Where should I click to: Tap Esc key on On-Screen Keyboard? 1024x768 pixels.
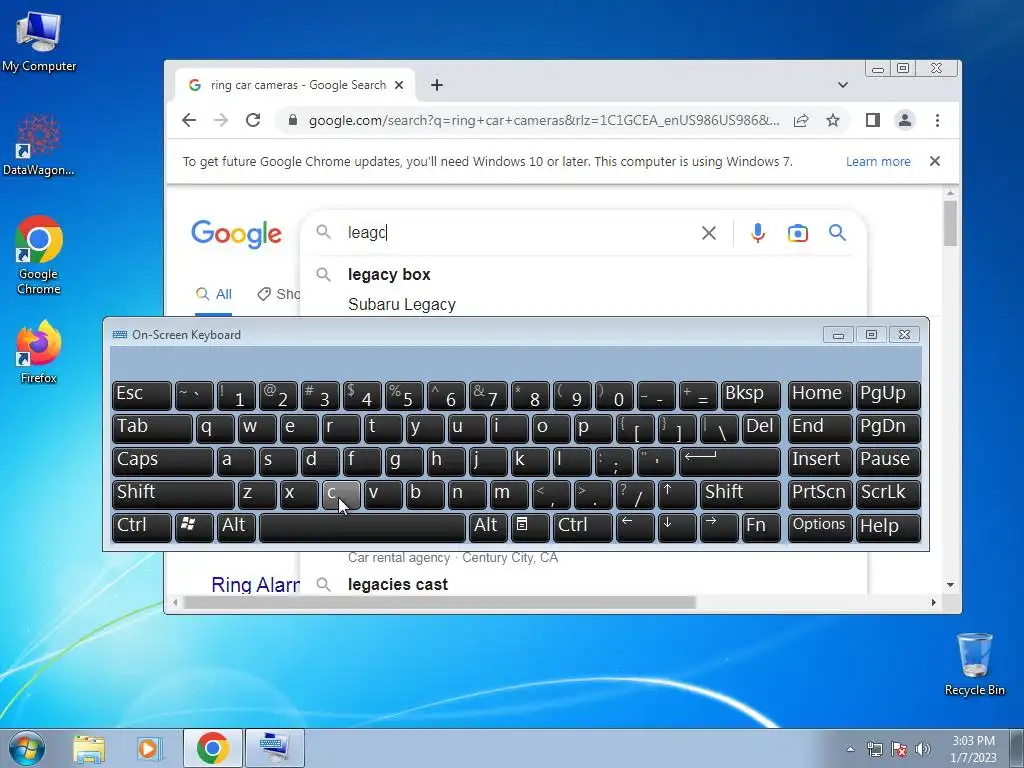[x=142, y=394]
